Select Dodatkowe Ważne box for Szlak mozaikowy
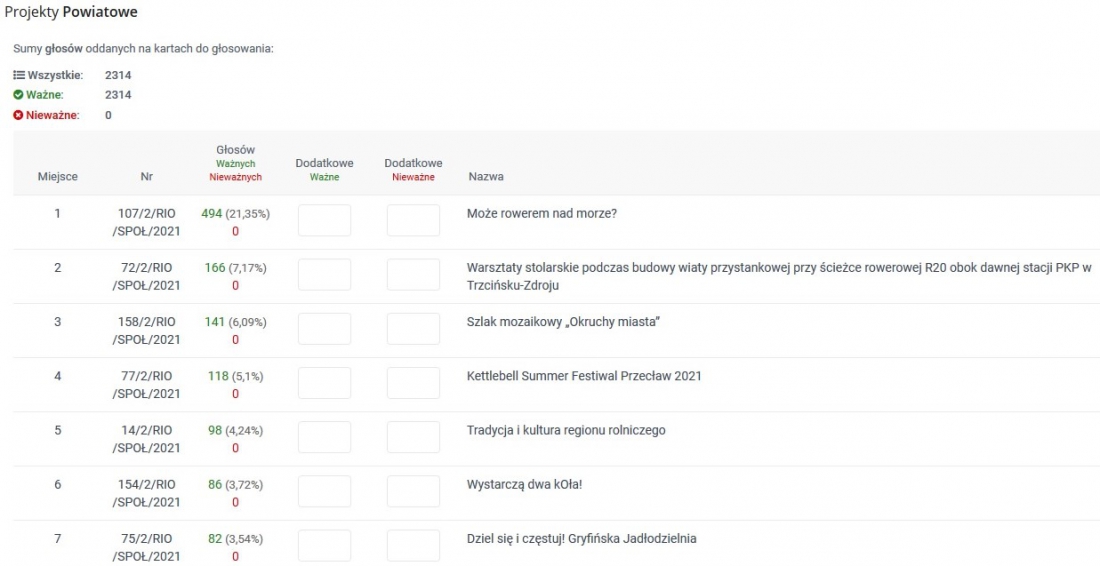1100x566 pixels. (324, 329)
